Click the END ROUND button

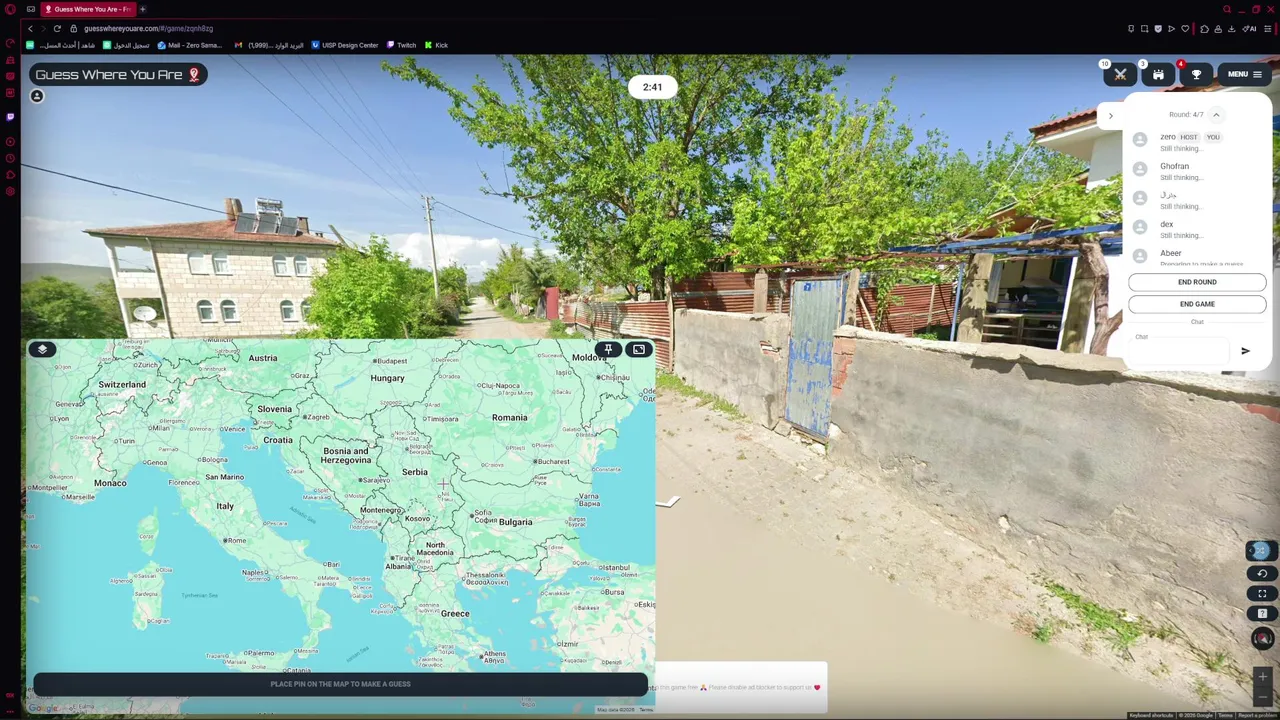[1197, 282]
